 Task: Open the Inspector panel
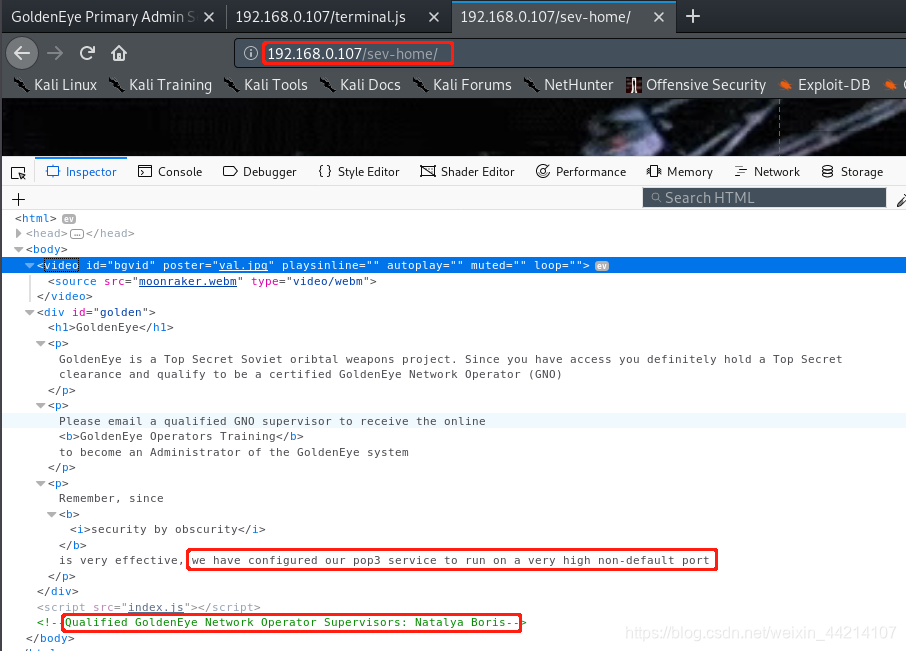[81, 172]
